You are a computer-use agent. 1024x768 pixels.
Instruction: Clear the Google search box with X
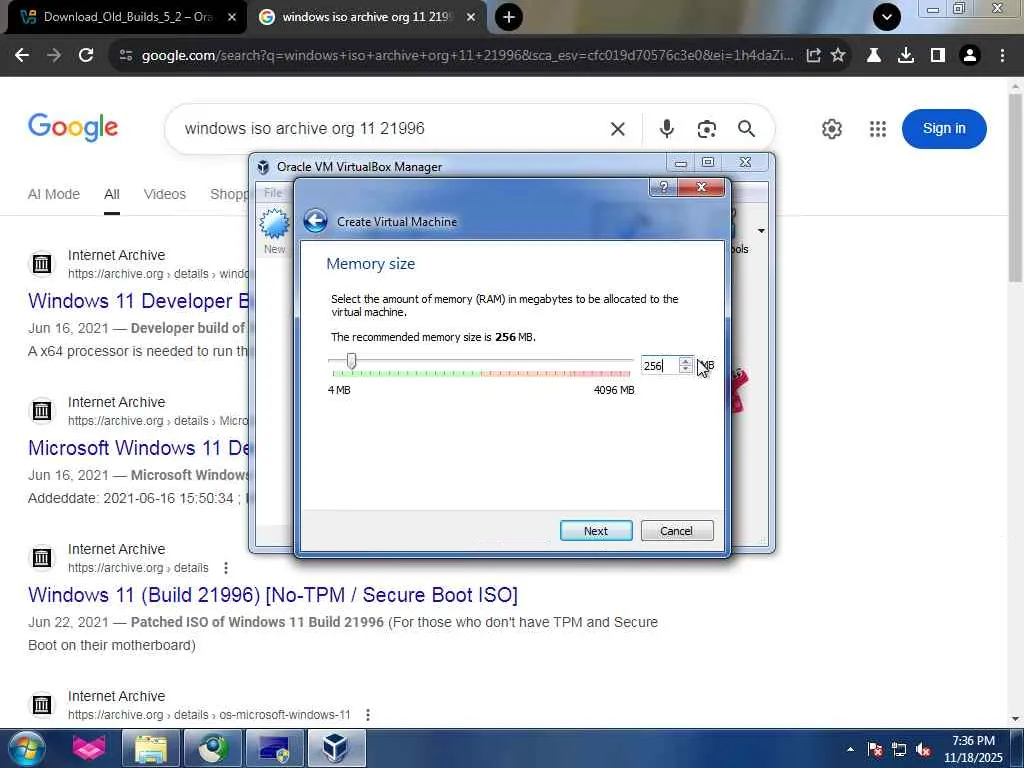618,129
